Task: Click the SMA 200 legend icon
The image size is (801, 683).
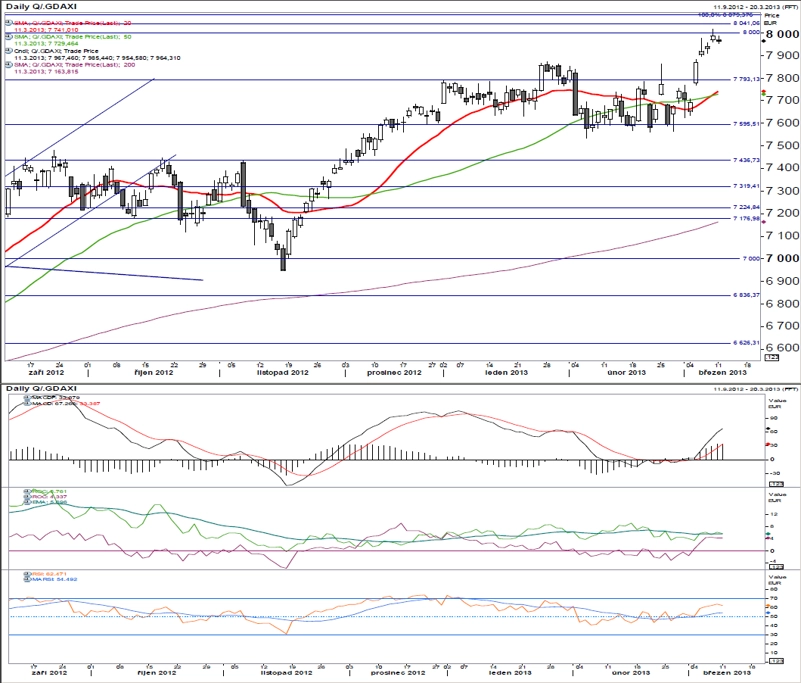Action: click(9, 65)
